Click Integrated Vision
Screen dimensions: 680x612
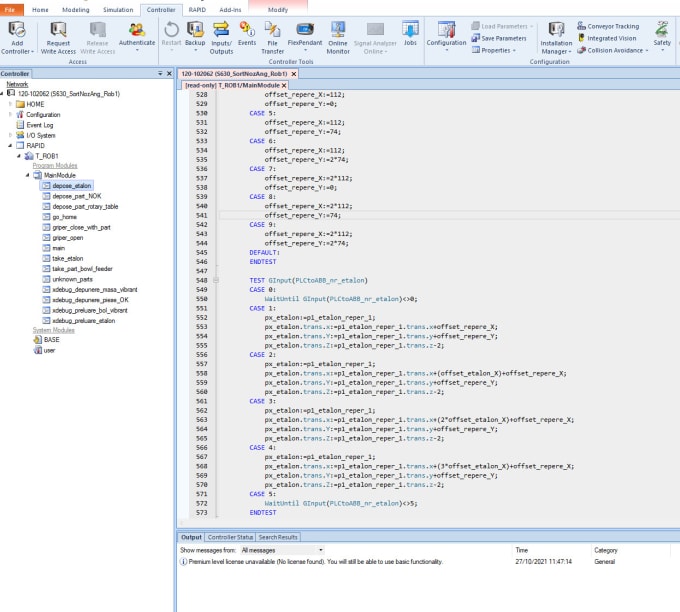point(607,38)
